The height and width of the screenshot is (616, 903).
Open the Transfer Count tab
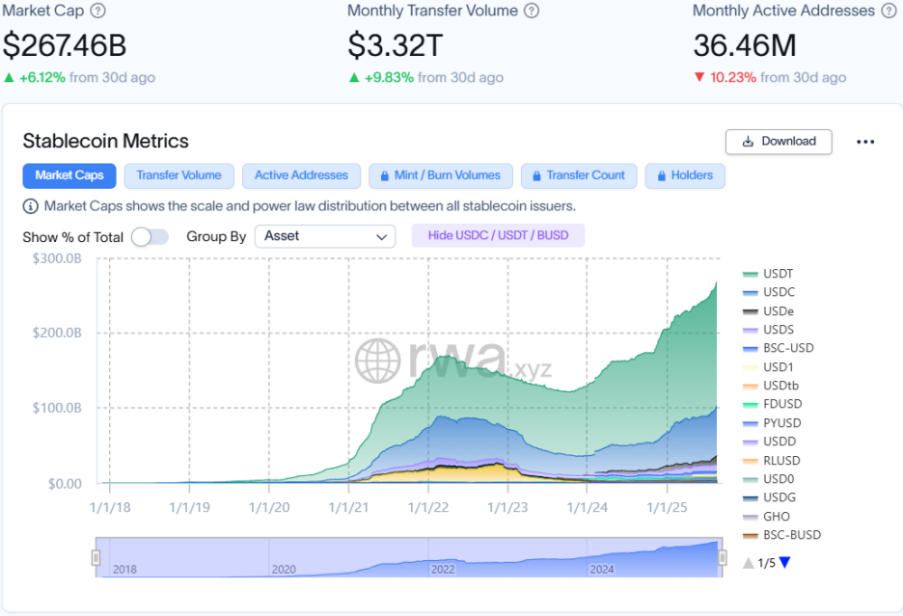578,176
